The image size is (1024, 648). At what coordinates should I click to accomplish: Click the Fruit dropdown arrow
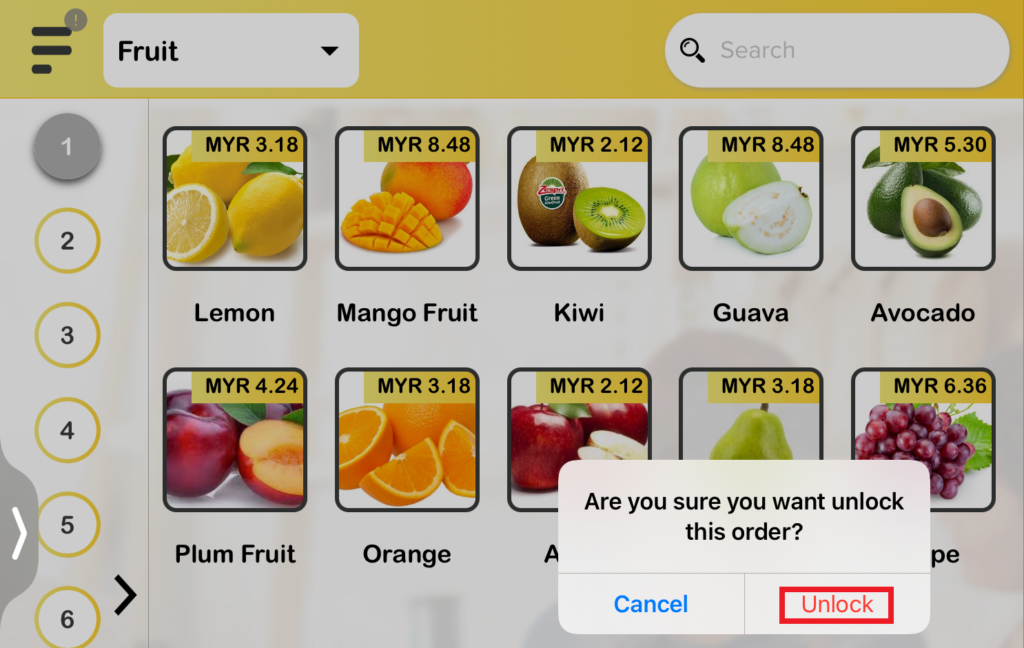(330, 51)
